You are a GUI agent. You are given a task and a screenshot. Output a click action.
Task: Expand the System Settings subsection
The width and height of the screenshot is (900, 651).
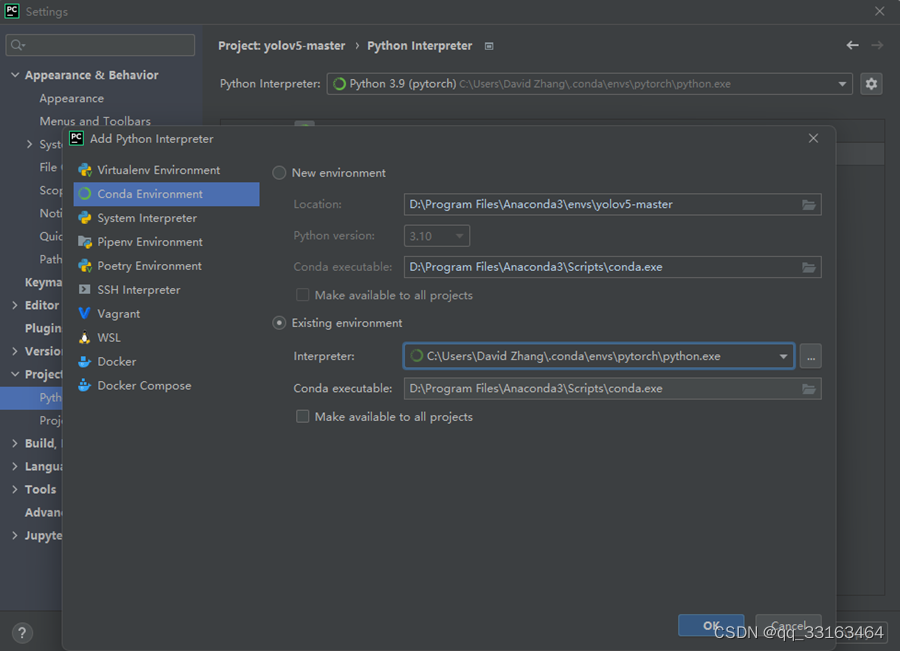(29, 144)
